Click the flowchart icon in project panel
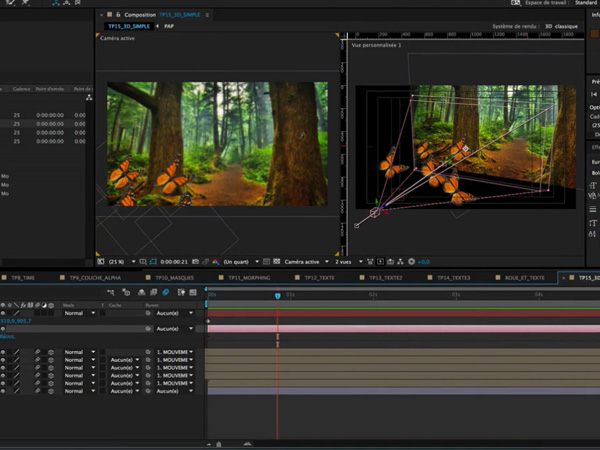Image resolution: width=600 pixels, height=450 pixels. pyautogui.click(x=89, y=98)
